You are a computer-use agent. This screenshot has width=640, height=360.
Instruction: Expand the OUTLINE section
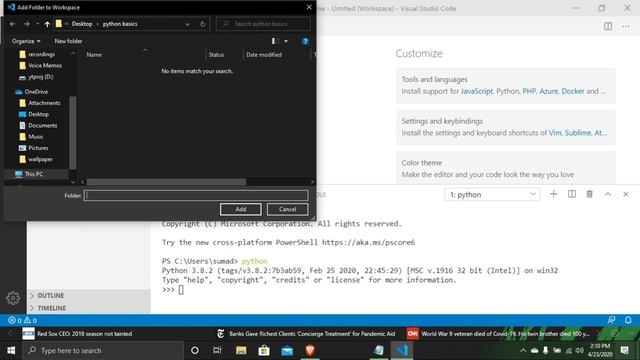coord(89,296)
